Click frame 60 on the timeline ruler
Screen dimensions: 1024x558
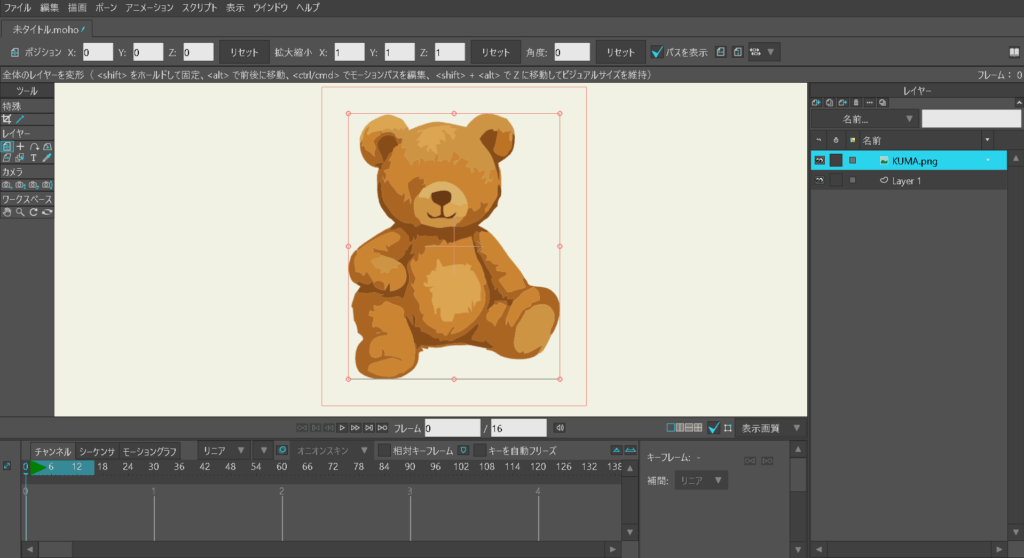tap(283, 467)
